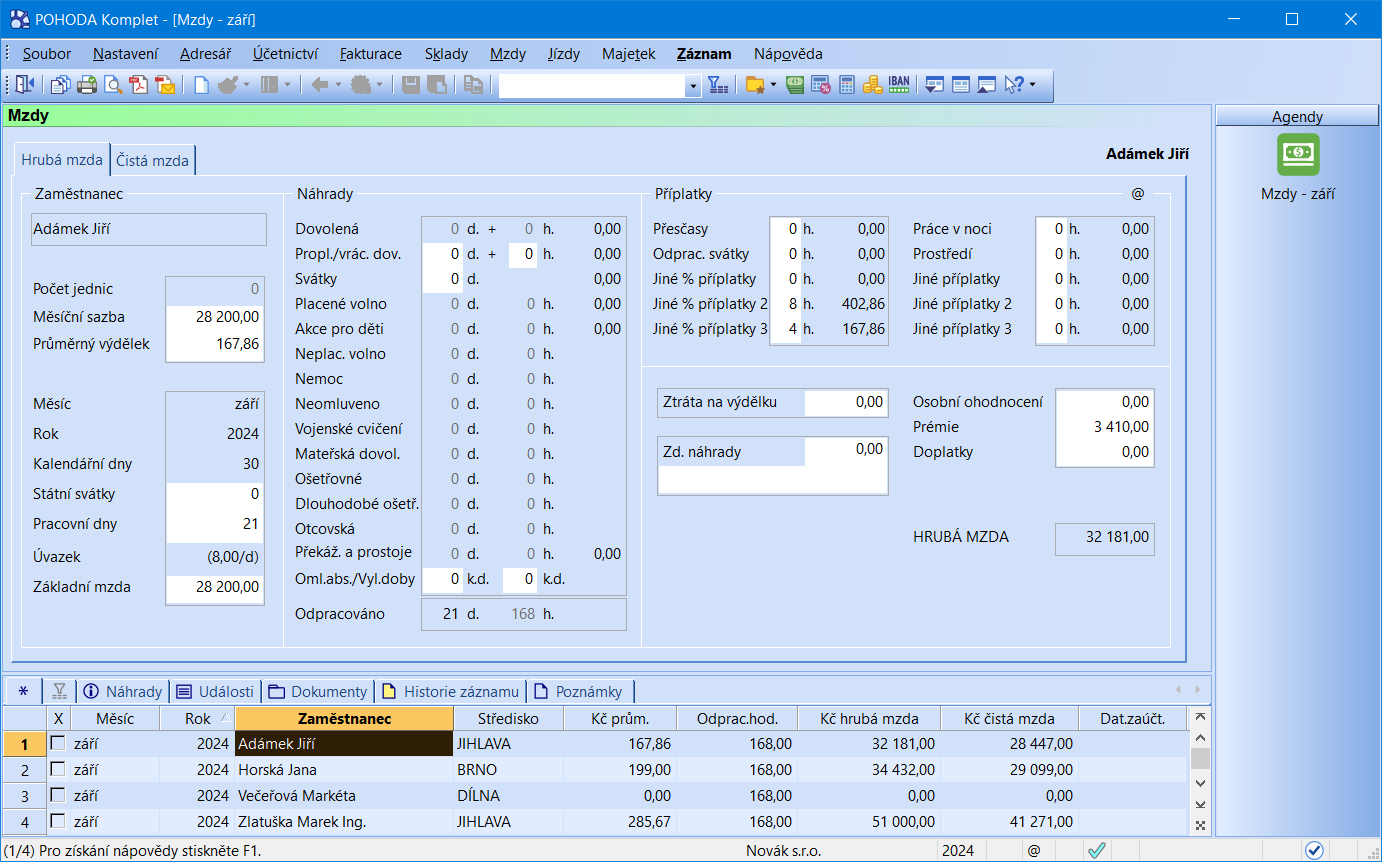The width and height of the screenshot is (1382, 862).
Task: Click the printer toolbar icon
Action: click(87, 86)
